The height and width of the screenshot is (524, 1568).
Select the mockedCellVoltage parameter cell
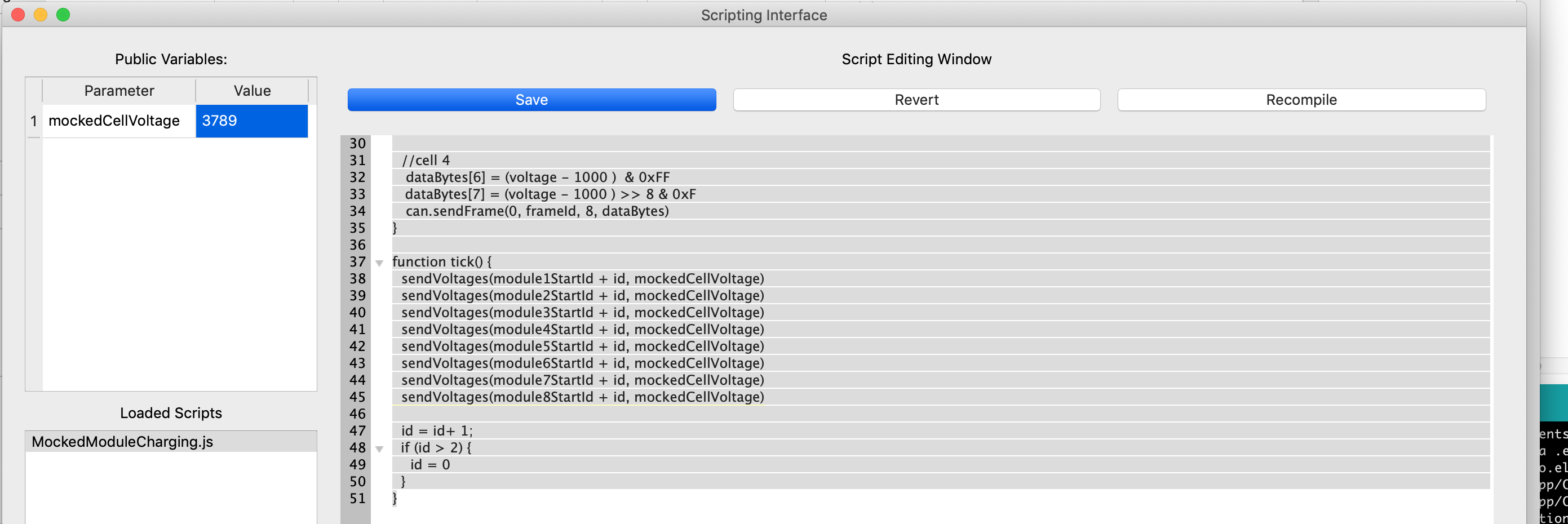click(119, 121)
